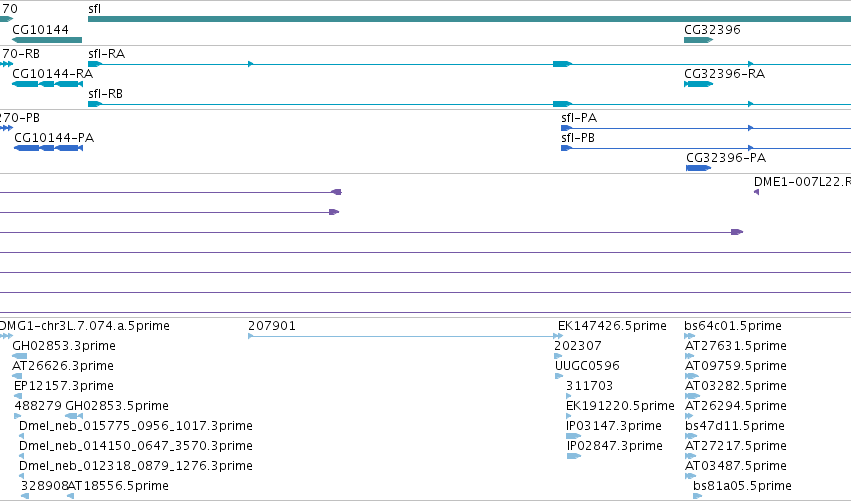Click the AT26294.5prime EST label
851x501 pixels.
tap(736, 406)
